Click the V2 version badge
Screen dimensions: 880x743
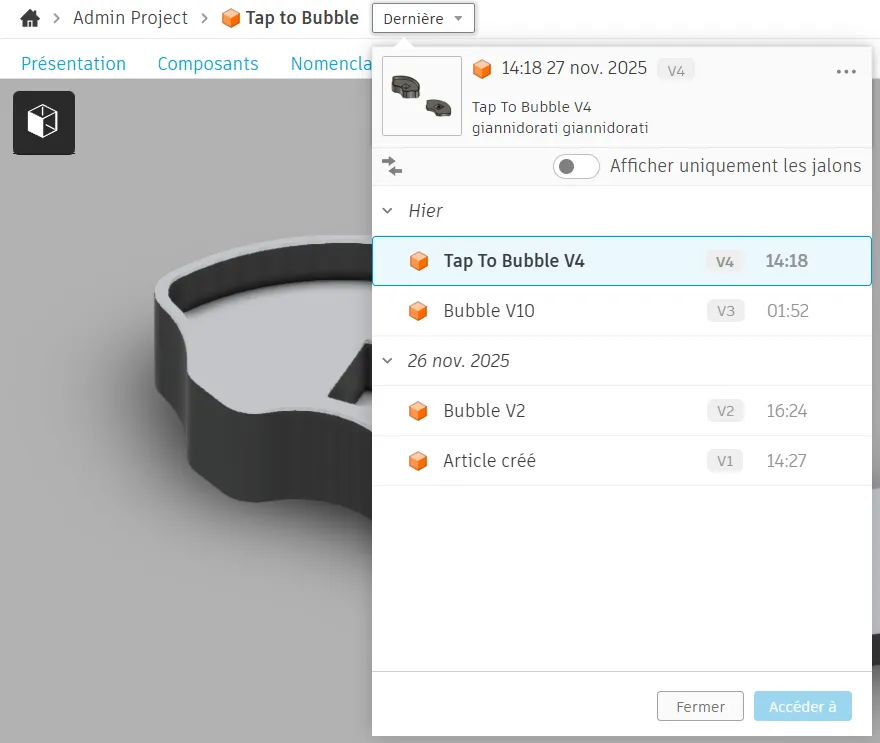tap(725, 411)
